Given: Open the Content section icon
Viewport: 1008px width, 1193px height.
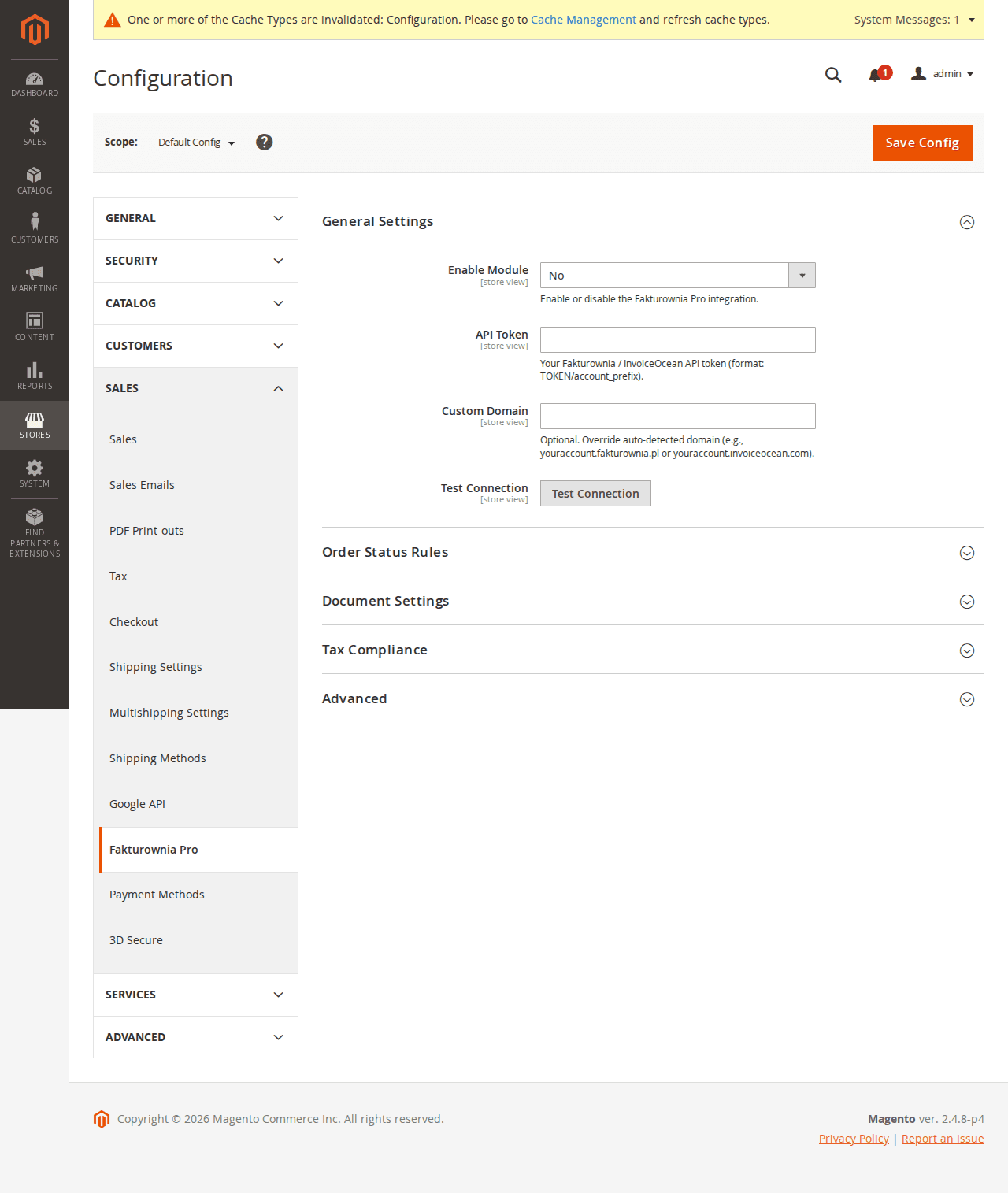Looking at the screenshot, I should coord(34,324).
